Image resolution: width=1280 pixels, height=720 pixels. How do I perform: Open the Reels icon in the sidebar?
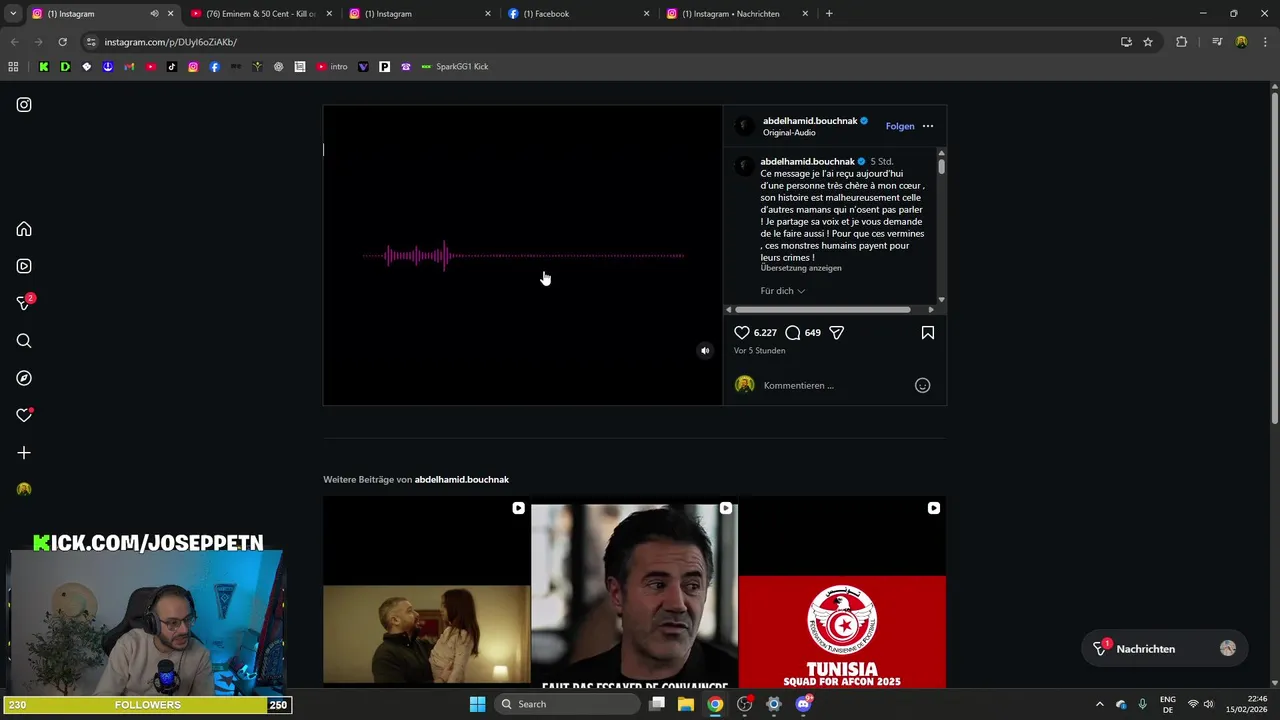point(24,266)
